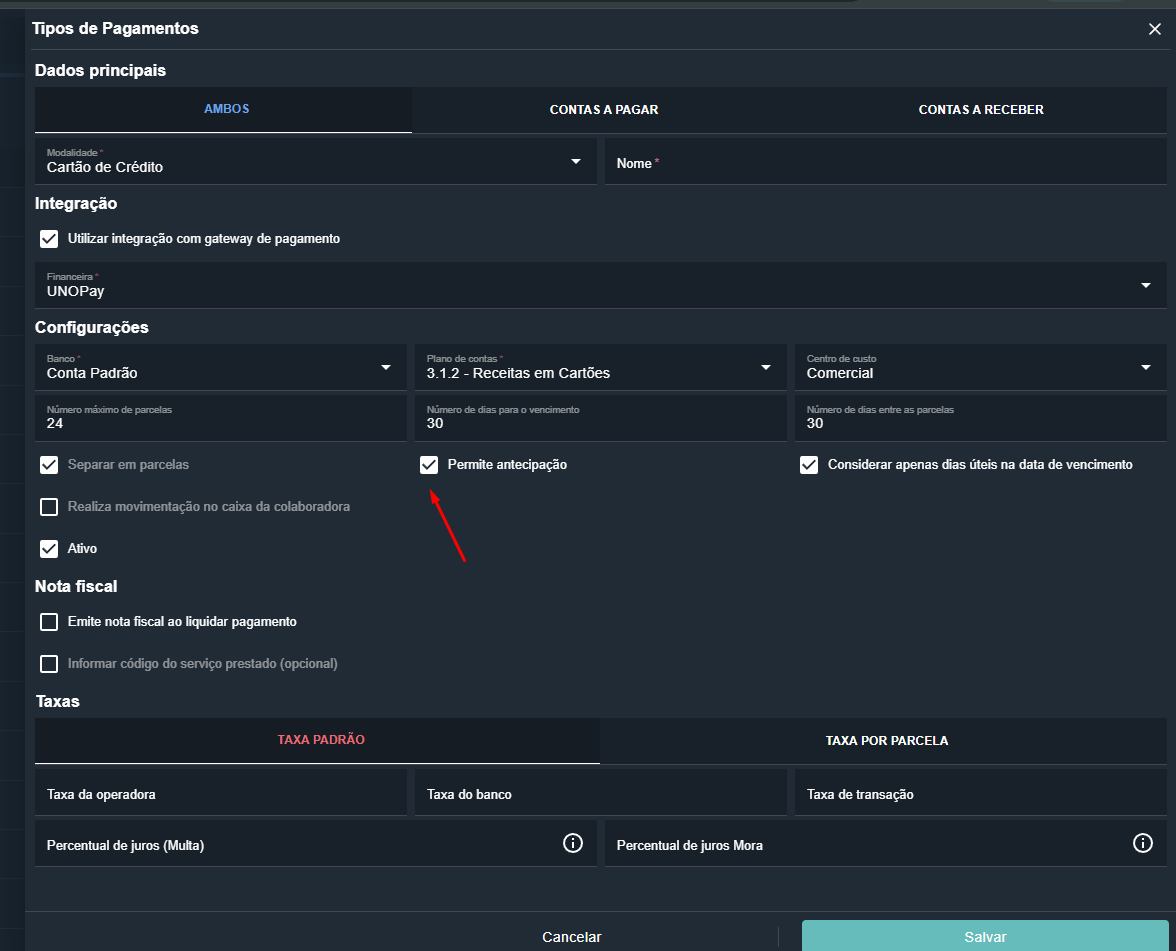
Task: Open info icon for Percentual de juros (Multa)
Action: tap(572, 843)
